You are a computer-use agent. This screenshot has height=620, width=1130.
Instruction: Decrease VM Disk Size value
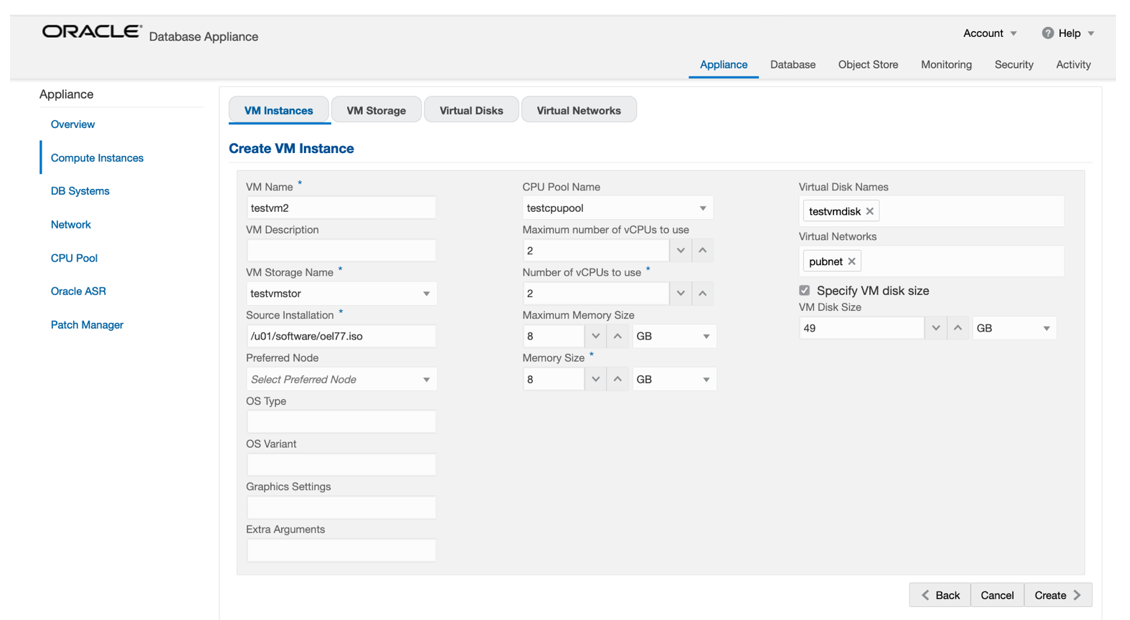[x=936, y=328]
